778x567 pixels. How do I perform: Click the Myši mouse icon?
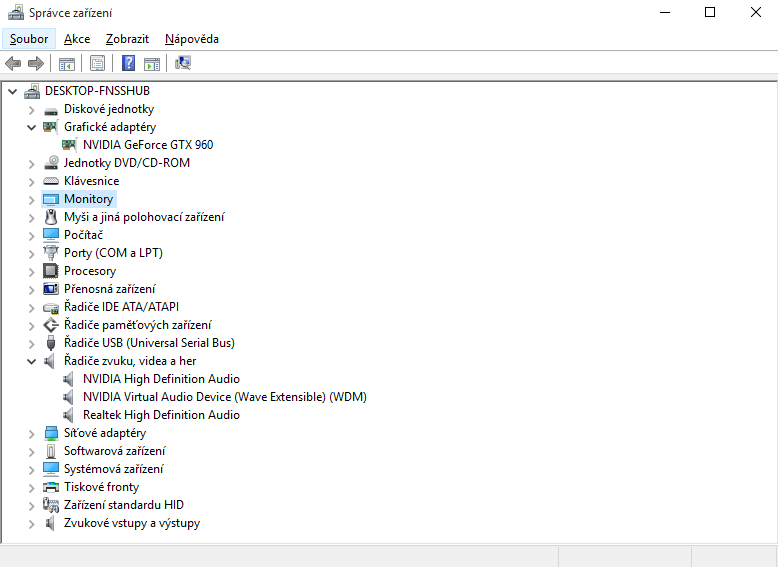pyautogui.click(x=51, y=217)
